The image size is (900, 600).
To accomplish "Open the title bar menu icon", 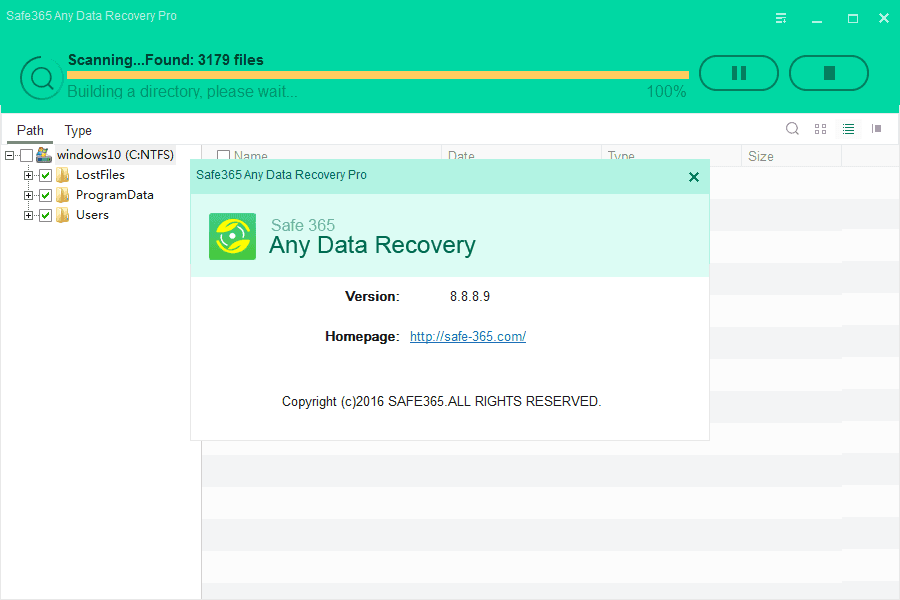I will coord(781,18).
